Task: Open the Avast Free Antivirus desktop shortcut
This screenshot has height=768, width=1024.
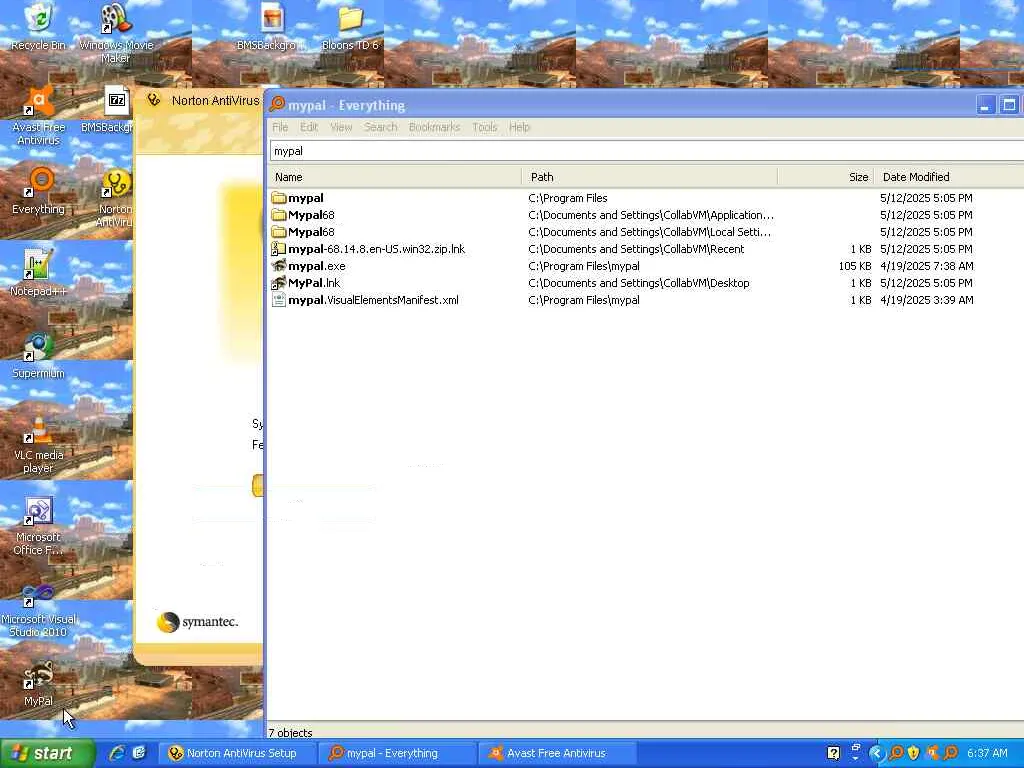Action: coord(39,116)
